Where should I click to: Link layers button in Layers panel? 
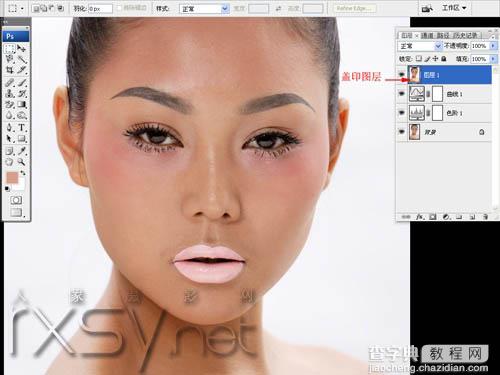(406, 217)
